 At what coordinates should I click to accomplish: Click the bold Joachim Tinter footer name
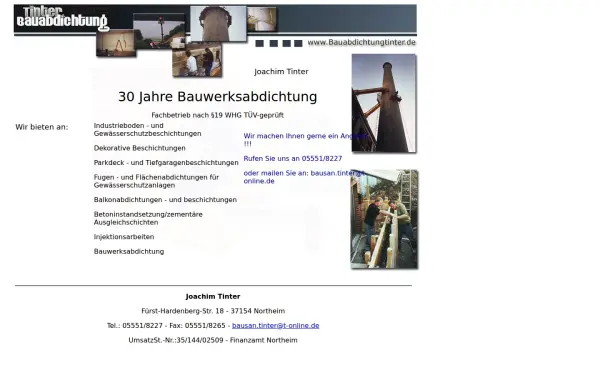pos(213,297)
